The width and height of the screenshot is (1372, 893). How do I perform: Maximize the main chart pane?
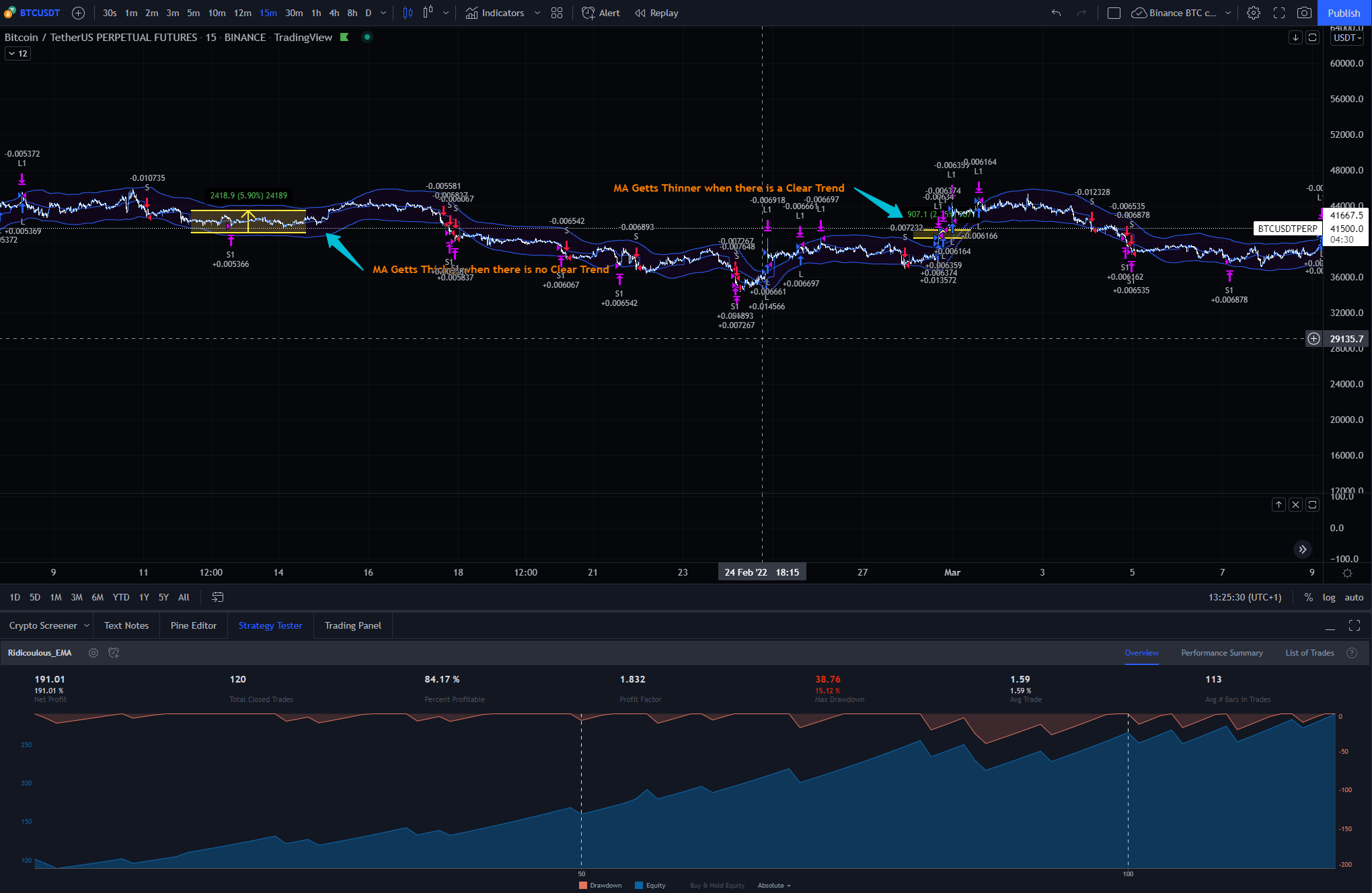pyautogui.click(x=1312, y=37)
